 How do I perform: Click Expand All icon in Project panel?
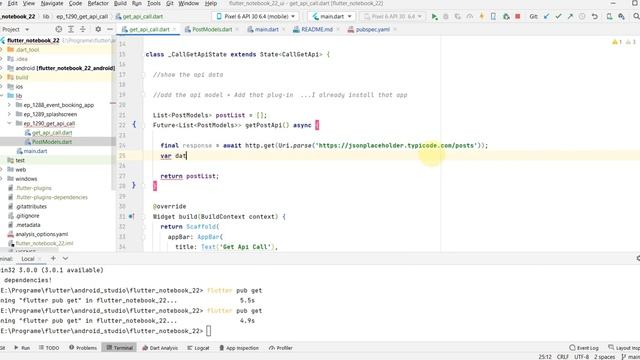pos(71,29)
